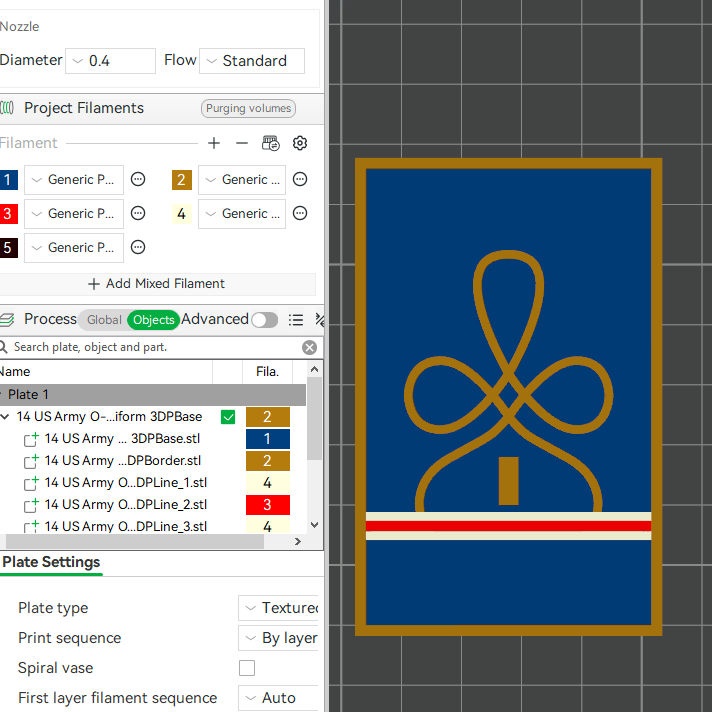Click object list scroll down arrow
Screen dimensions: 712x712
pyautogui.click(x=314, y=525)
